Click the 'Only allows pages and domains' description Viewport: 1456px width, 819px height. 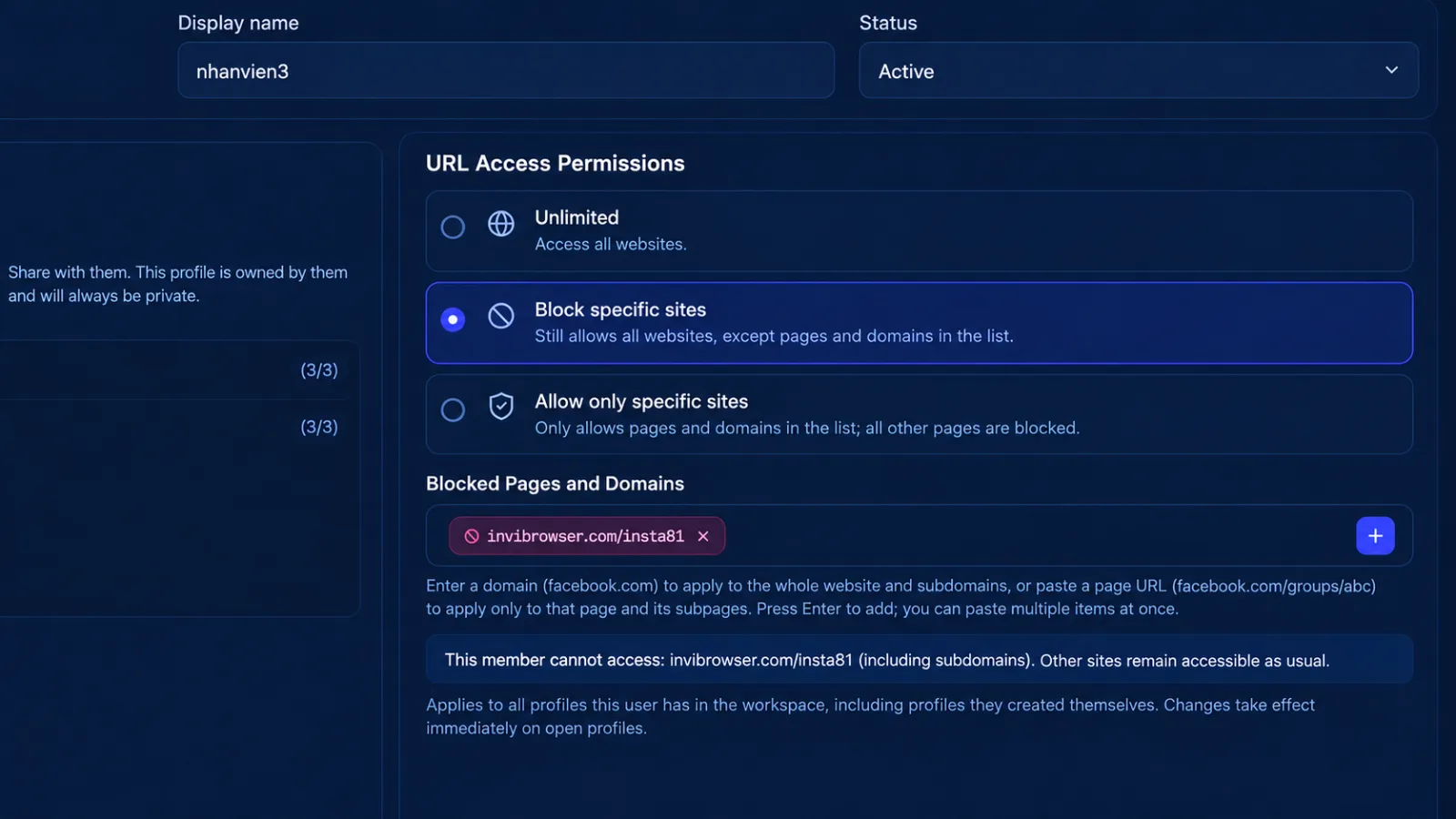[807, 428]
